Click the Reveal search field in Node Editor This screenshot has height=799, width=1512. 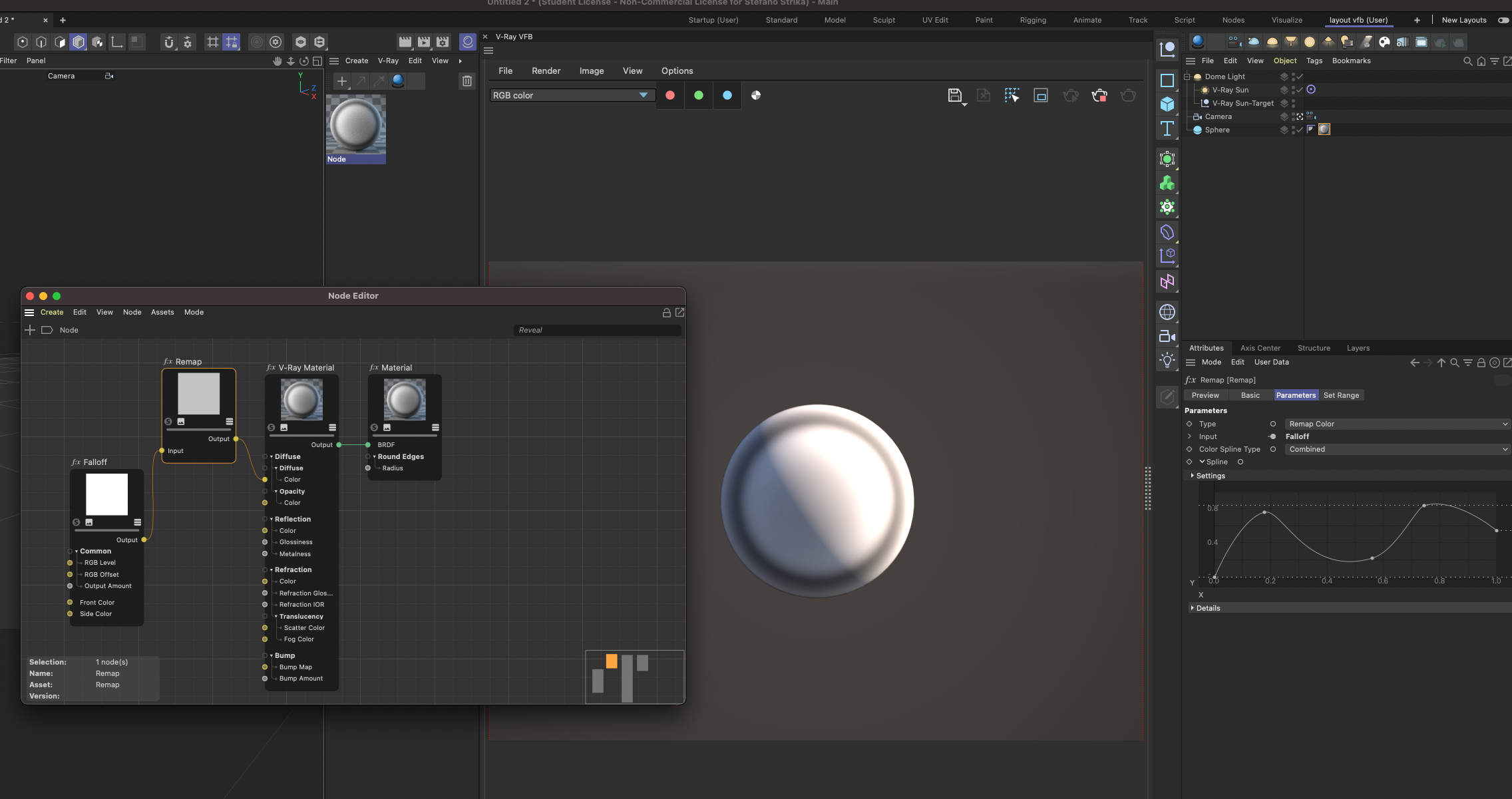(x=597, y=330)
